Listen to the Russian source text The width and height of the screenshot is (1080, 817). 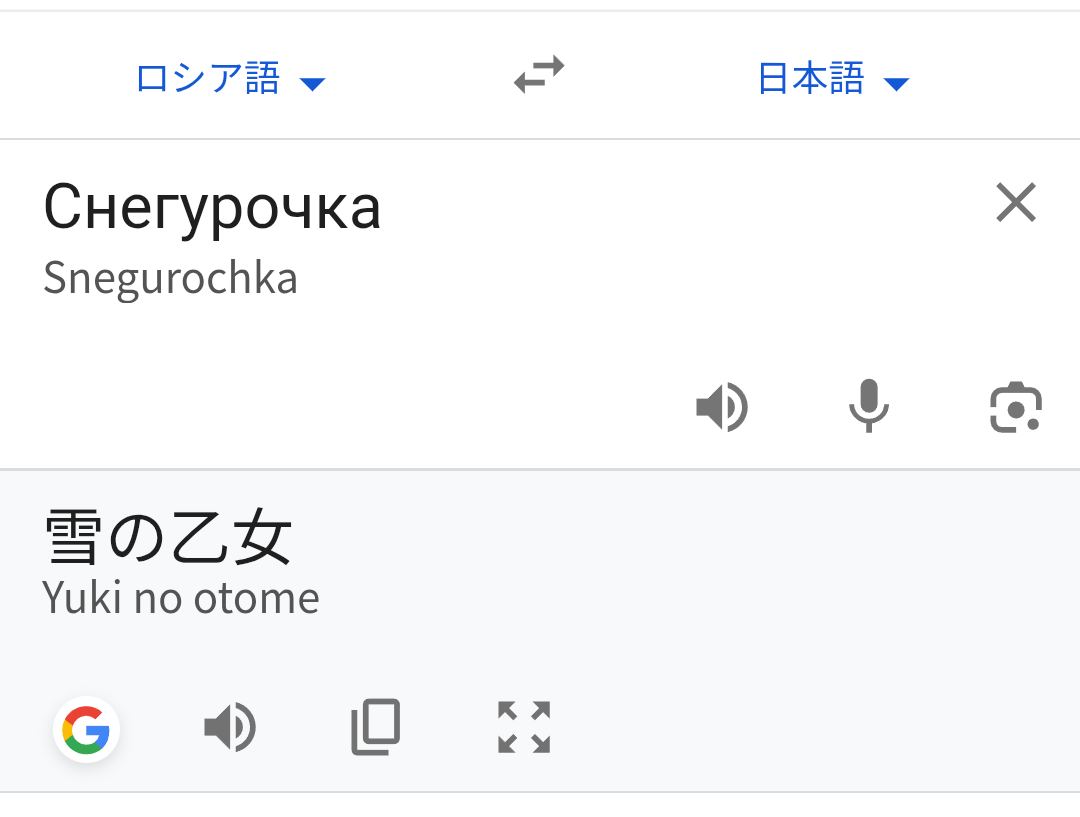pos(721,408)
